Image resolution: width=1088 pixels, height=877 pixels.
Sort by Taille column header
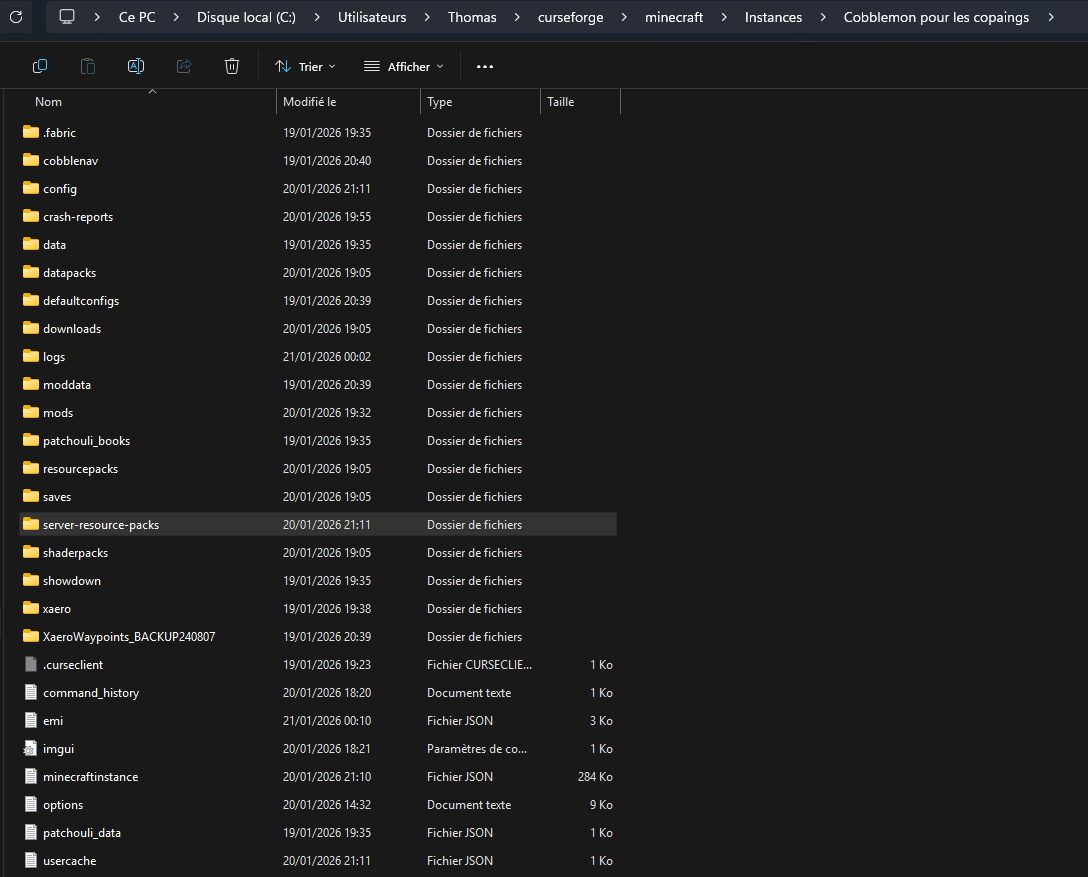[560, 102]
